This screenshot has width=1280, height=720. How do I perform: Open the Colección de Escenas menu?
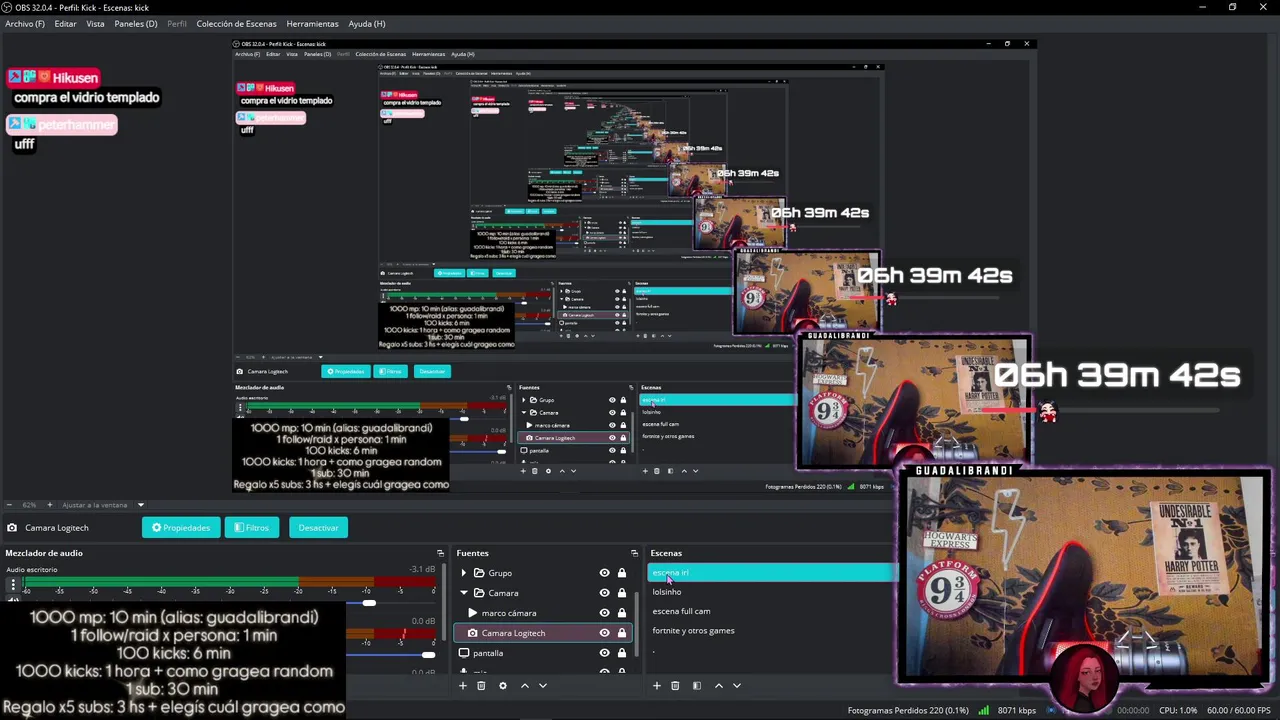pos(236,23)
